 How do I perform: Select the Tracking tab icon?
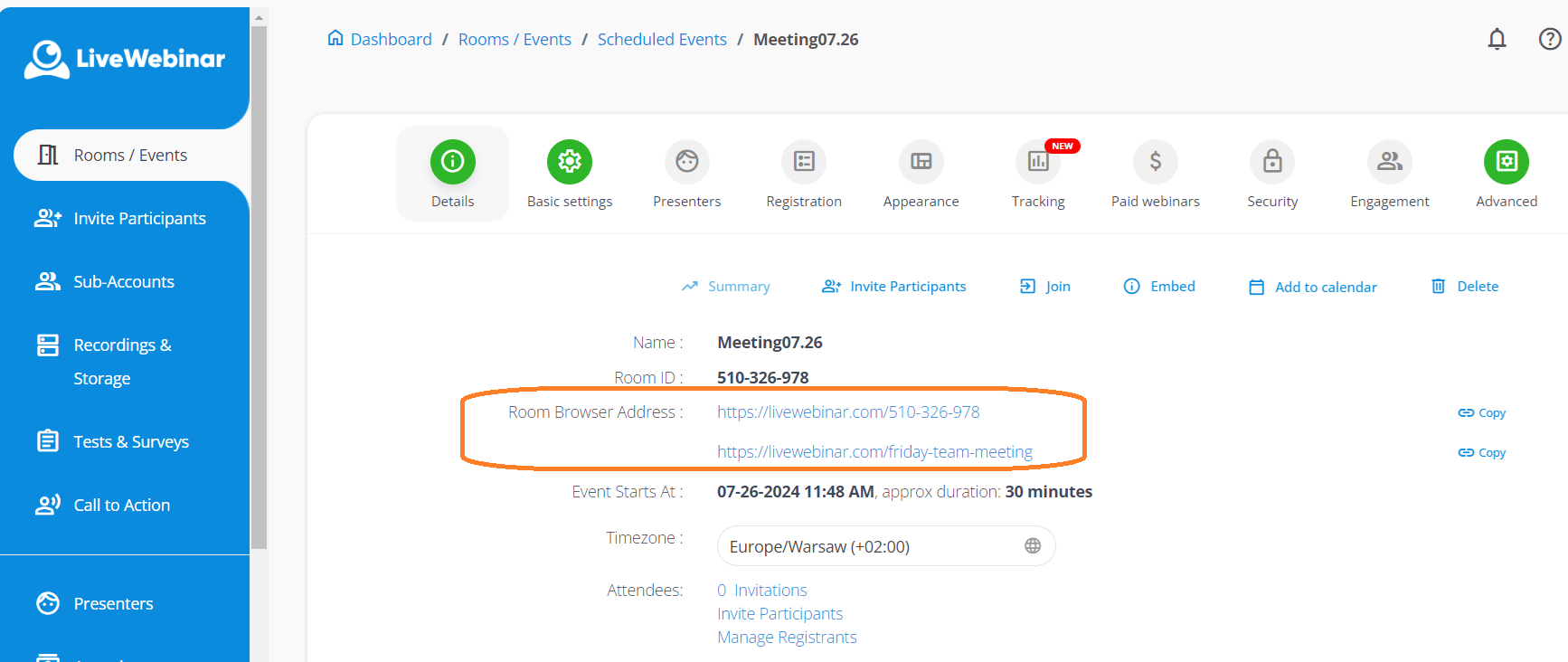[x=1038, y=162]
